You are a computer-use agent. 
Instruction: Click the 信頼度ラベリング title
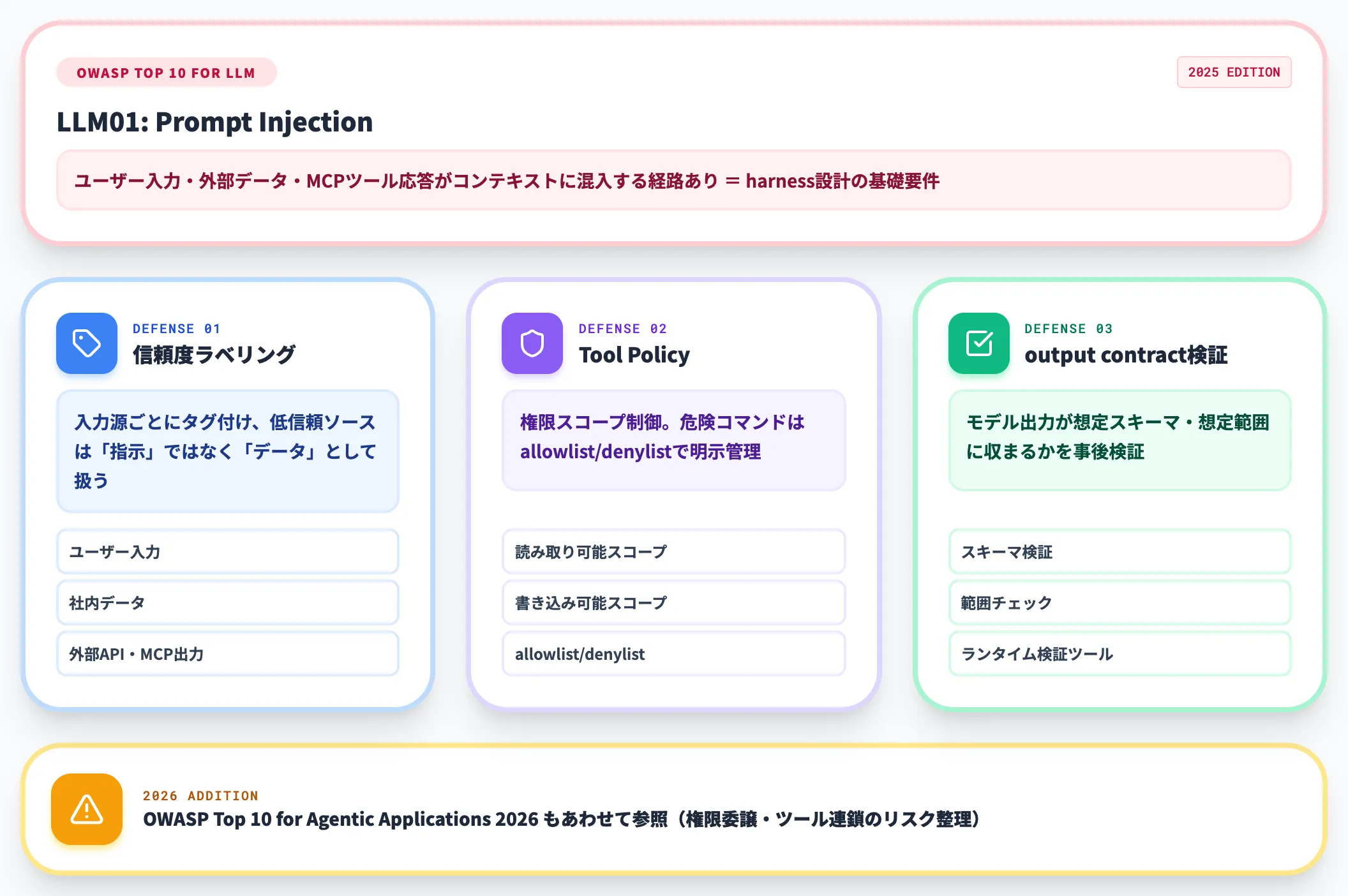[x=214, y=355]
